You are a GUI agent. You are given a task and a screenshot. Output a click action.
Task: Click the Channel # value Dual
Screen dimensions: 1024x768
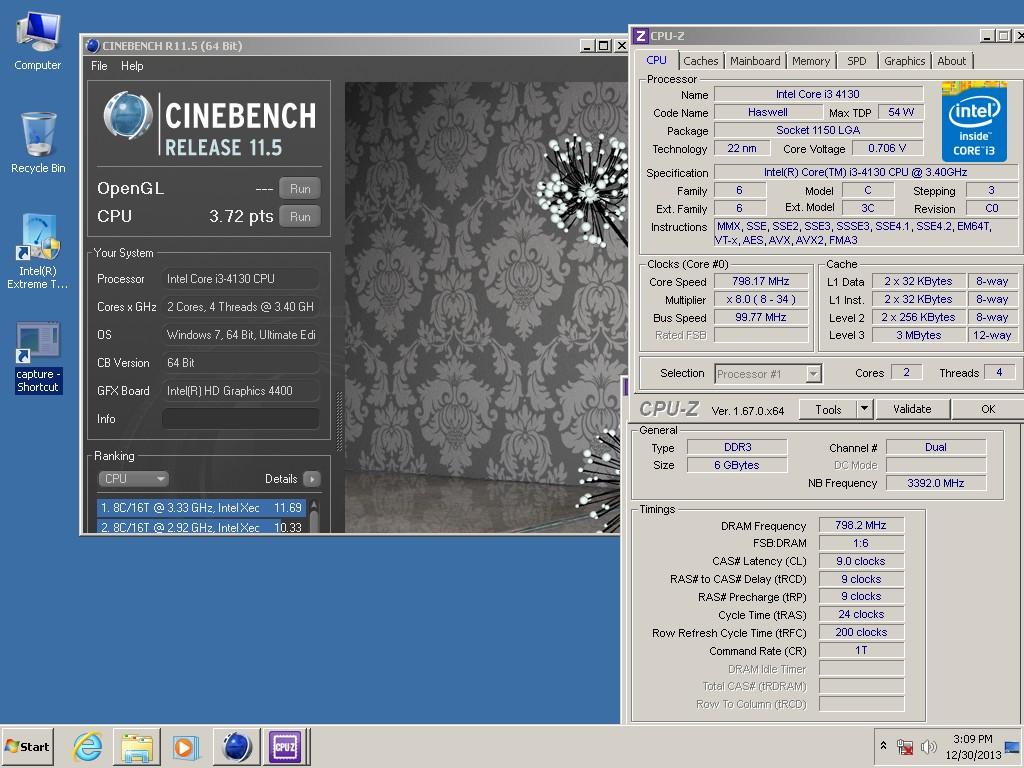[935, 447]
